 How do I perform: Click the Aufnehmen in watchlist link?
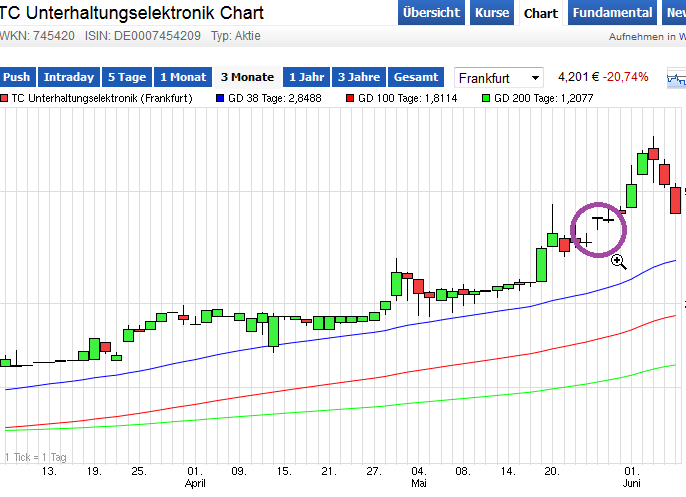click(x=648, y=37)
